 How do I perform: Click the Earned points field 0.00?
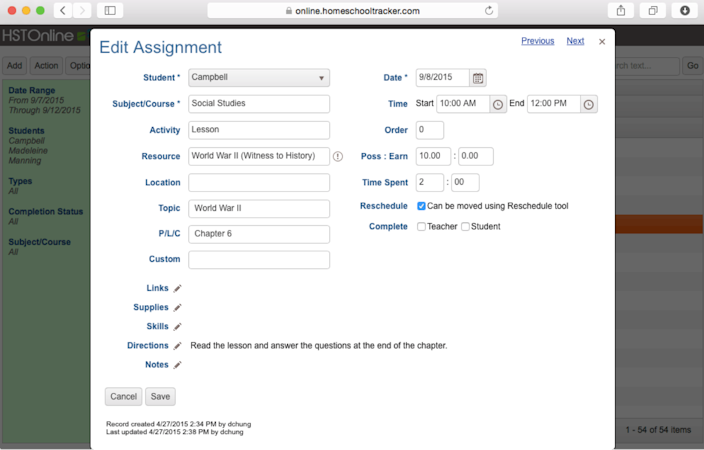[476, 156]
